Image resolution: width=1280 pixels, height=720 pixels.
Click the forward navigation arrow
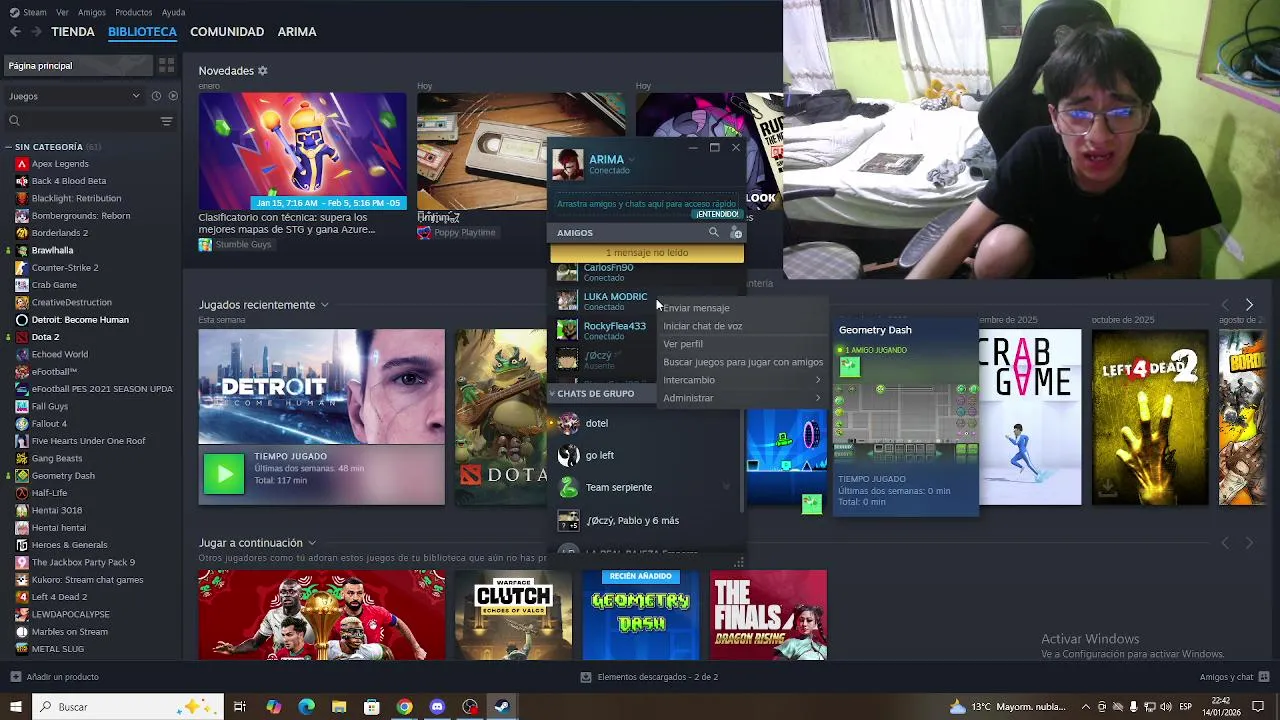pyautogui.click(x=36, y=32)
